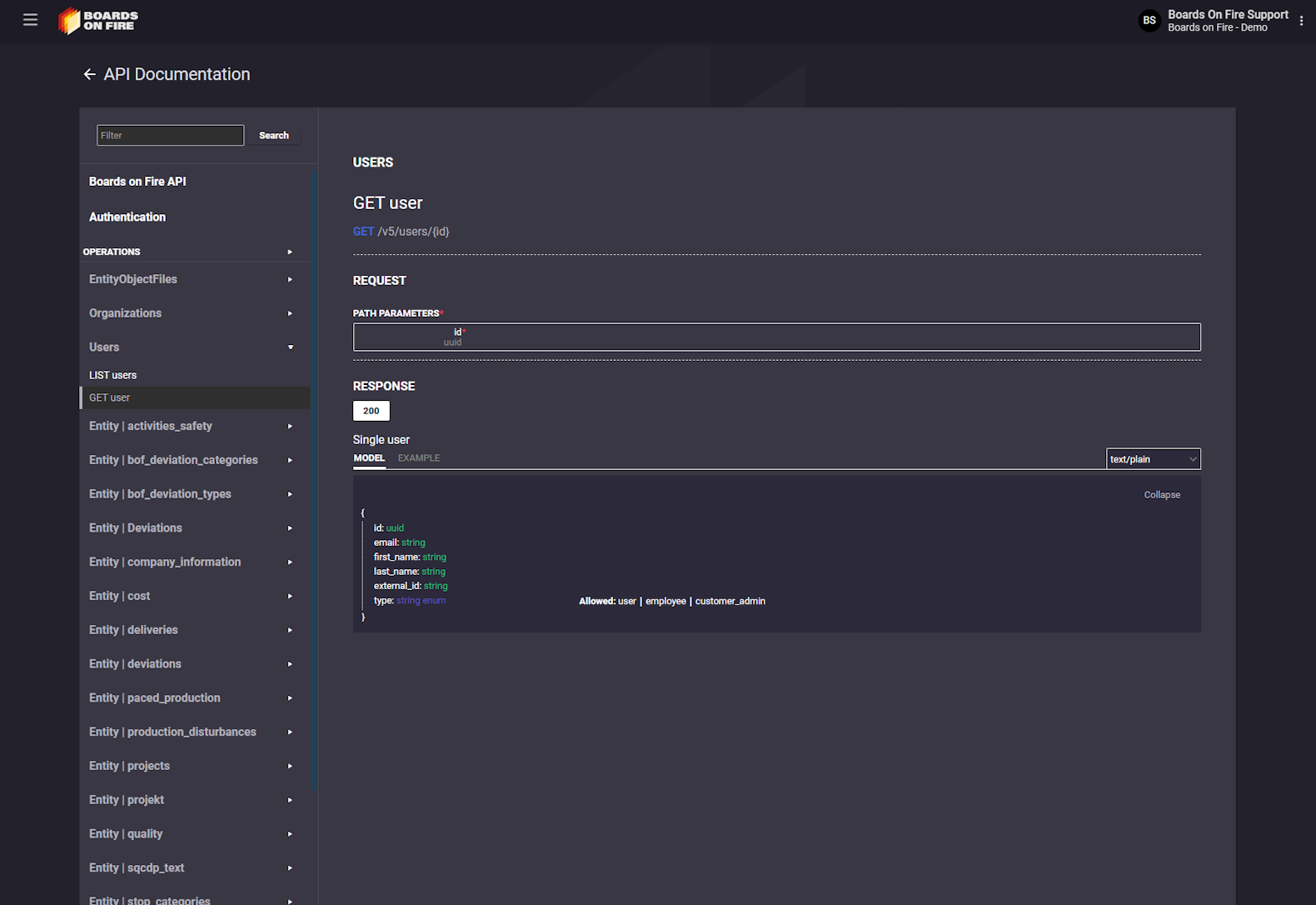The image size is (1316, 905).
Task: Open the three-dot account options menu
Action: coord(1301,21)
